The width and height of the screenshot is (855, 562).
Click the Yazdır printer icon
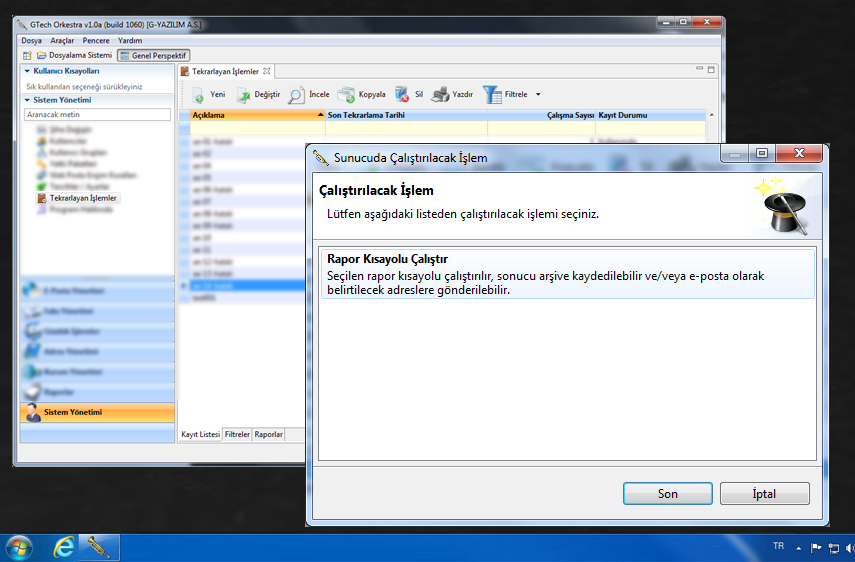tap(439, 95)
